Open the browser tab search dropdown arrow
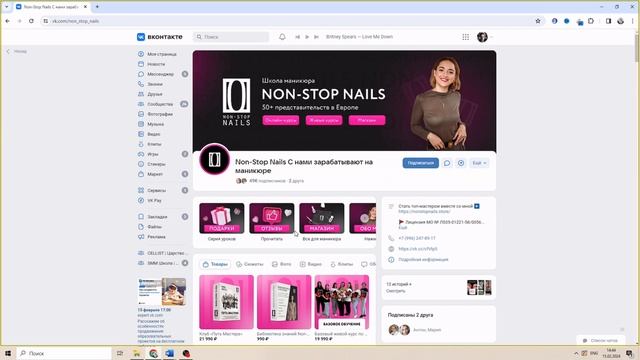The image size is (640, 360). click(x=7, y=7)
